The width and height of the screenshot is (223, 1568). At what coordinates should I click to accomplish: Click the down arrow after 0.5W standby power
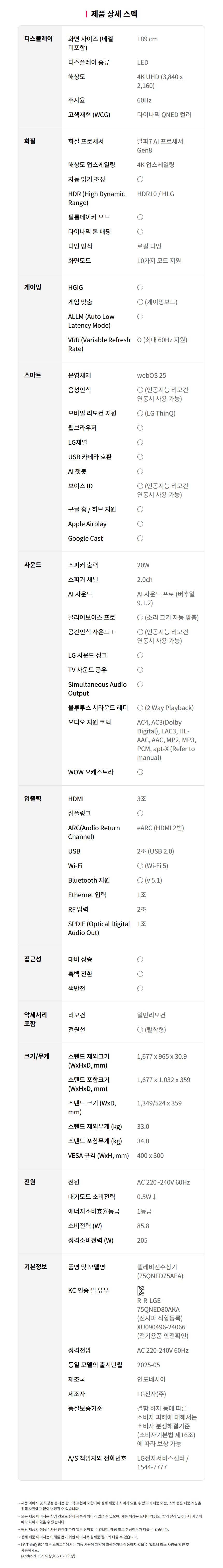click(x=154, y=1197)
